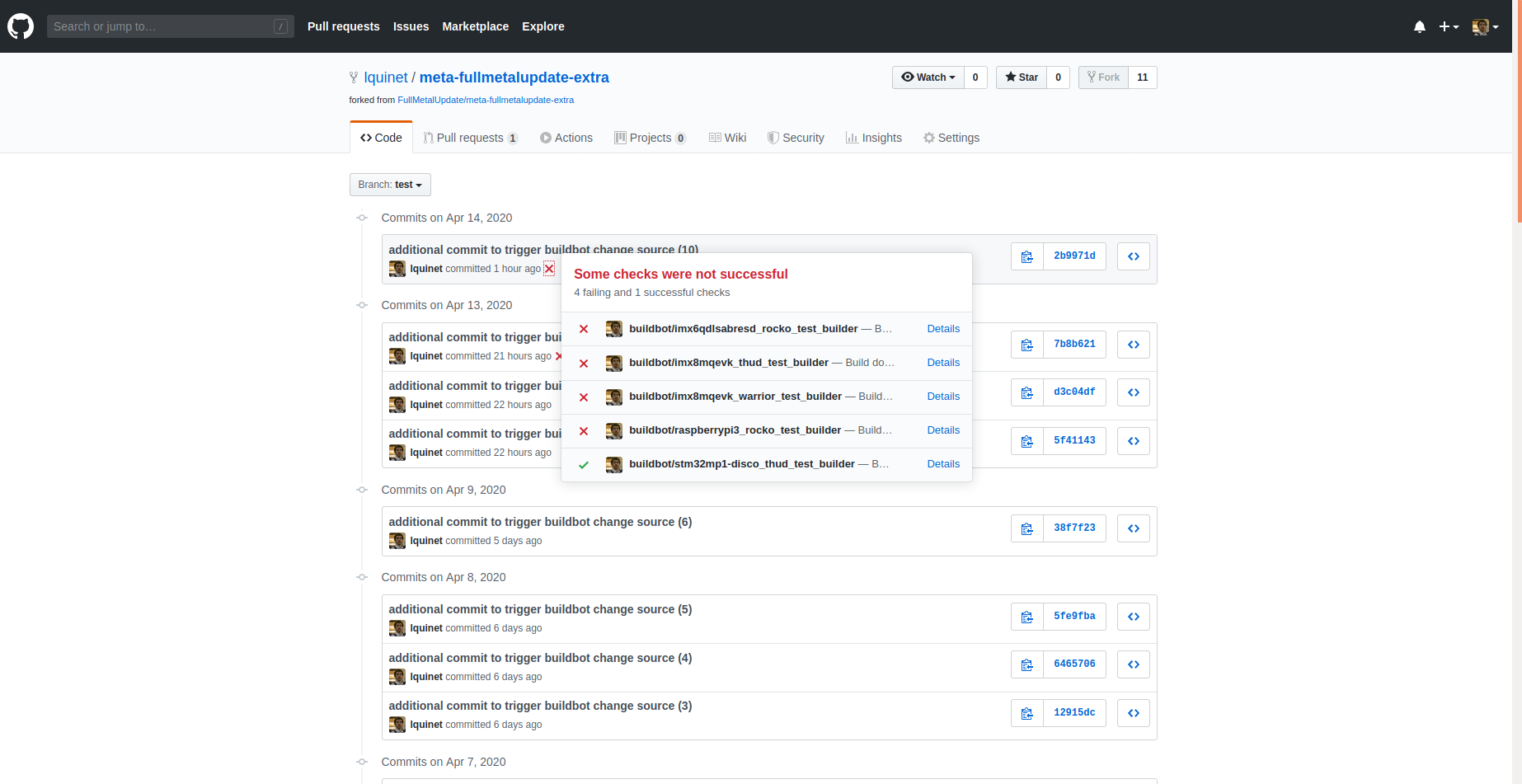The width and height of the screenshot is (1522, 784).
Task: Click failed status X next to '21 hours ago'
Action: (558, 356)
